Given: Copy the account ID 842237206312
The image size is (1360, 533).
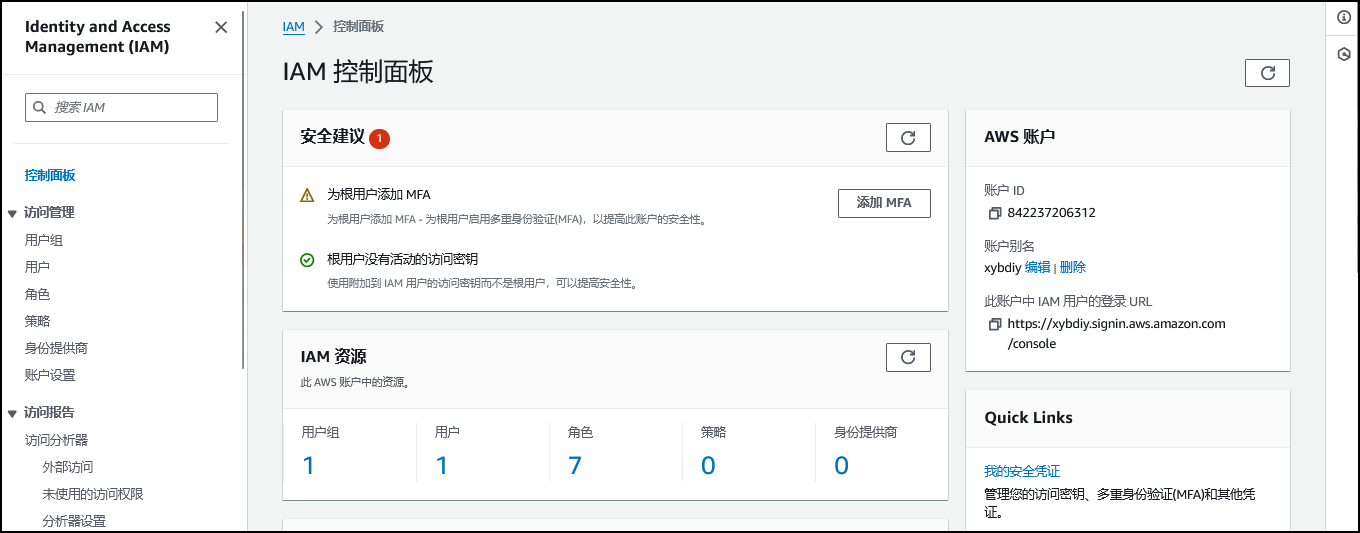Looking at the screenshot, I should [x=994, y=213].
